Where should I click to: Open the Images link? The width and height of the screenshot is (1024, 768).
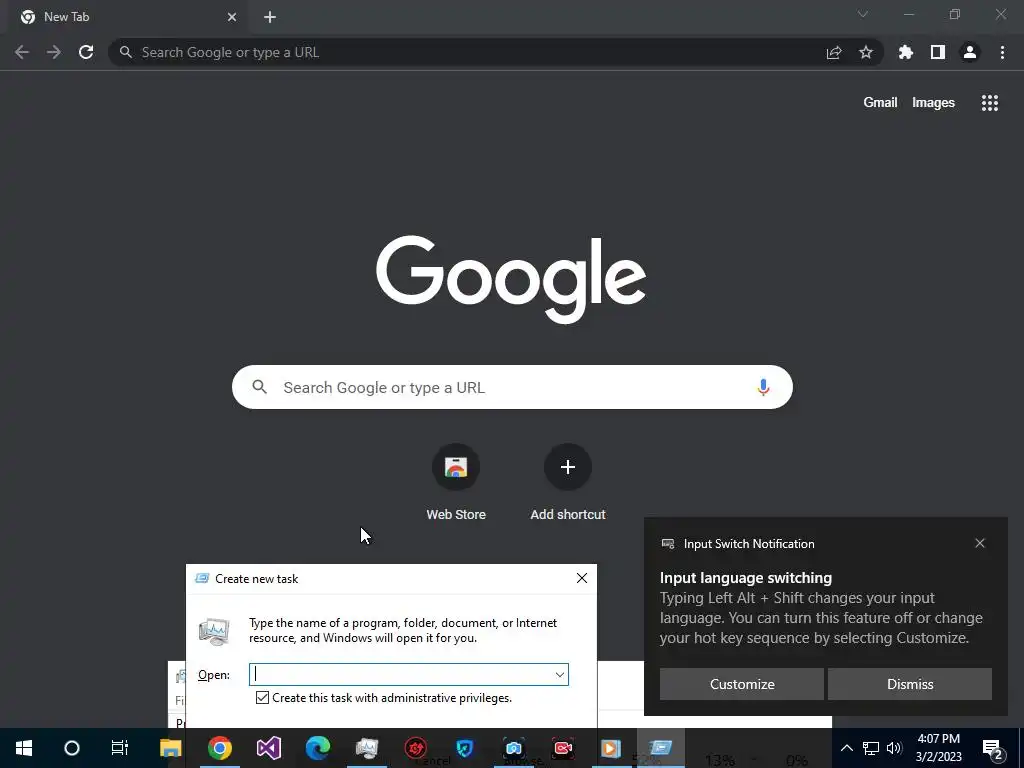pos(933,103)
